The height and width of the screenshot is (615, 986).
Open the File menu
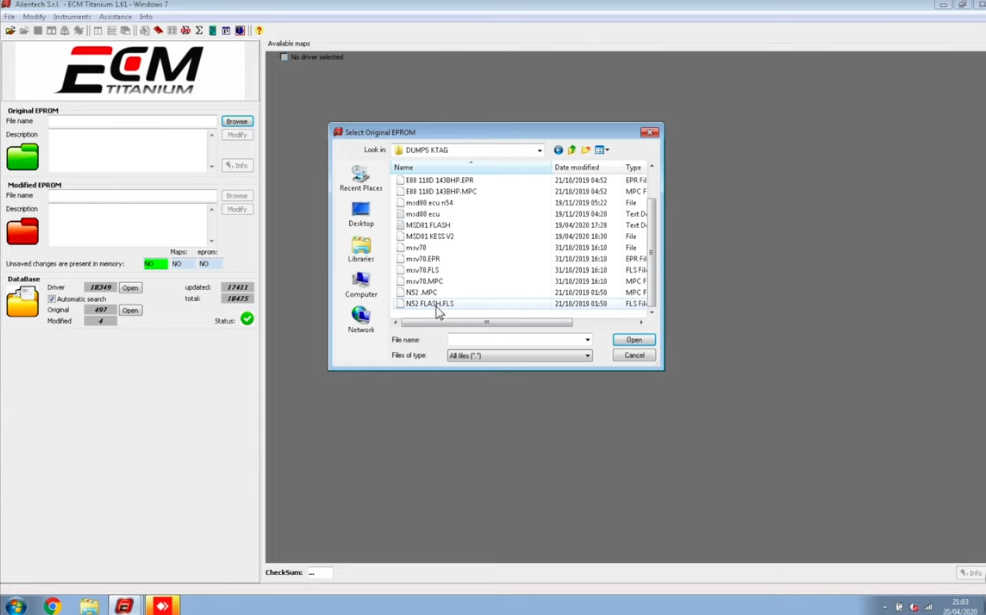tap(9, 17)
